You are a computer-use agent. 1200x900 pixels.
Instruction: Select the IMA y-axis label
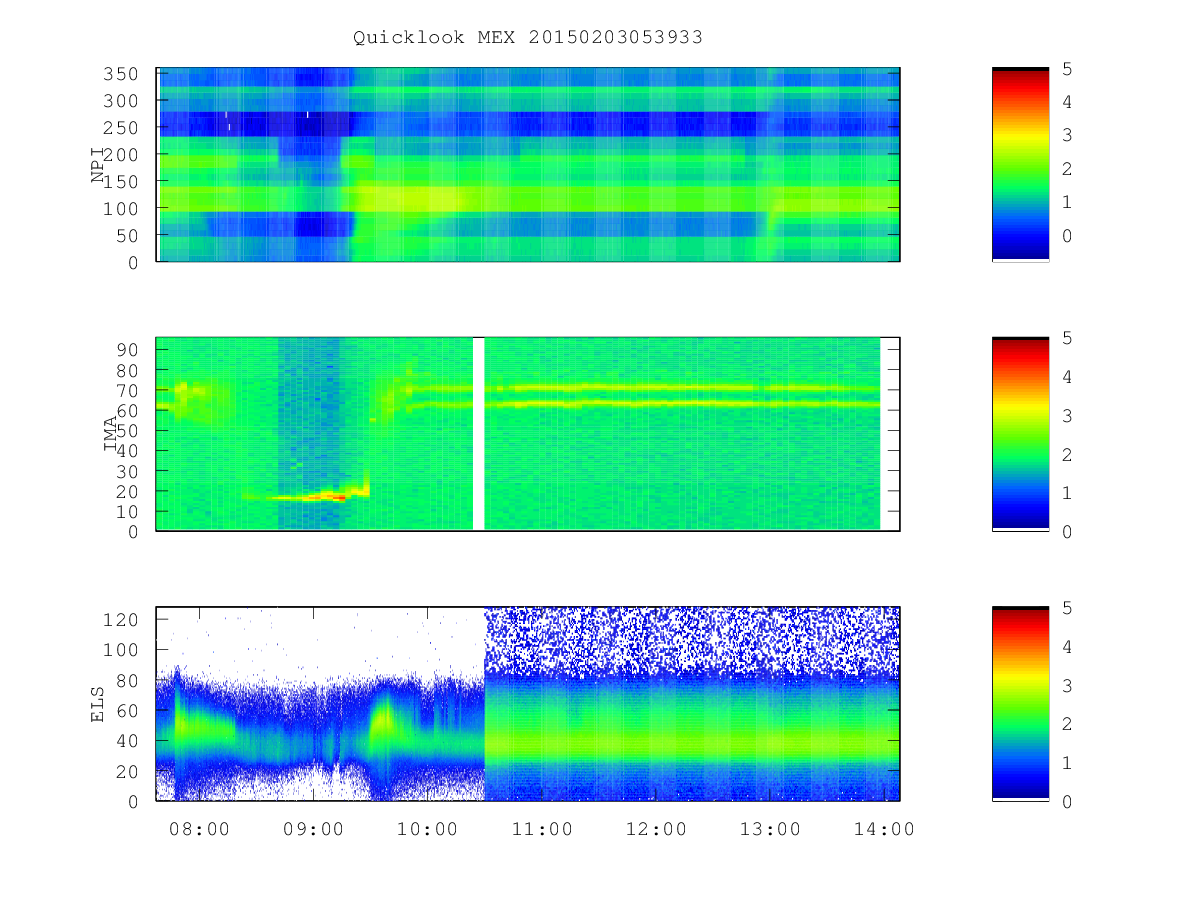tap(111, 434)
